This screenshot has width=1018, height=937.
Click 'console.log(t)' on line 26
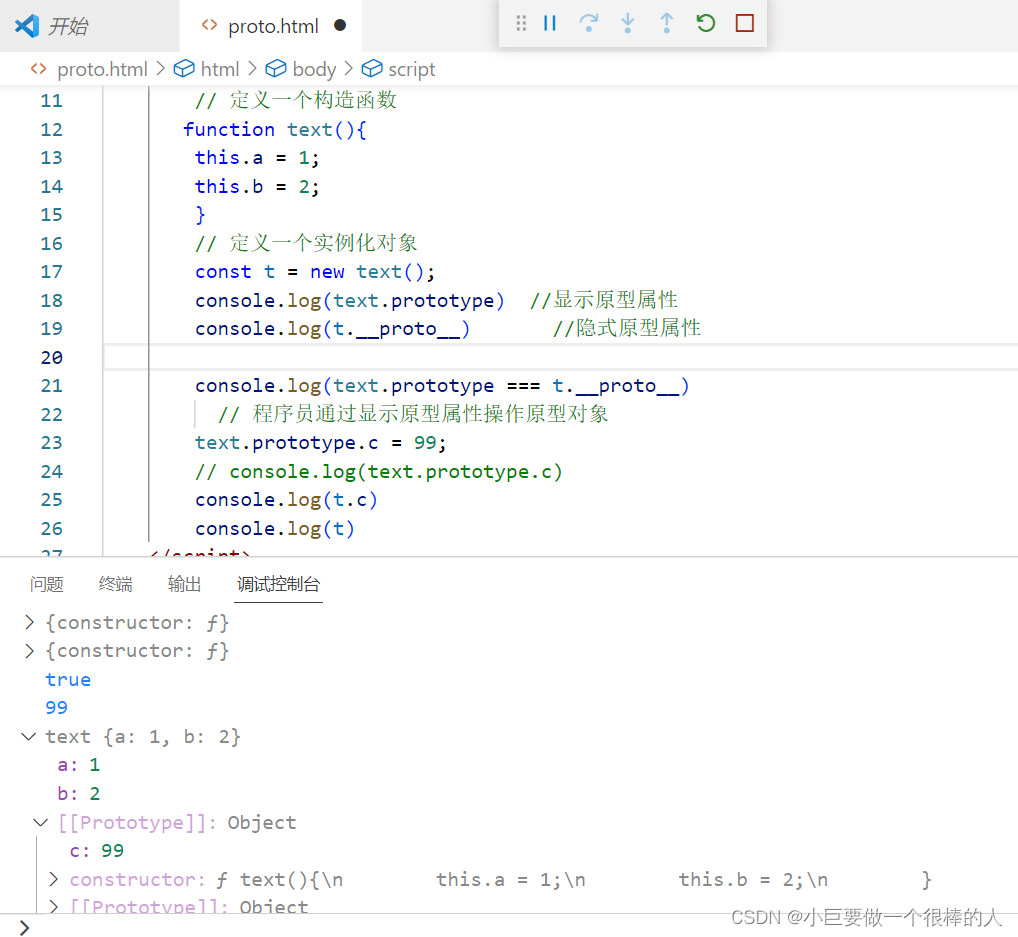click(275, 529)
